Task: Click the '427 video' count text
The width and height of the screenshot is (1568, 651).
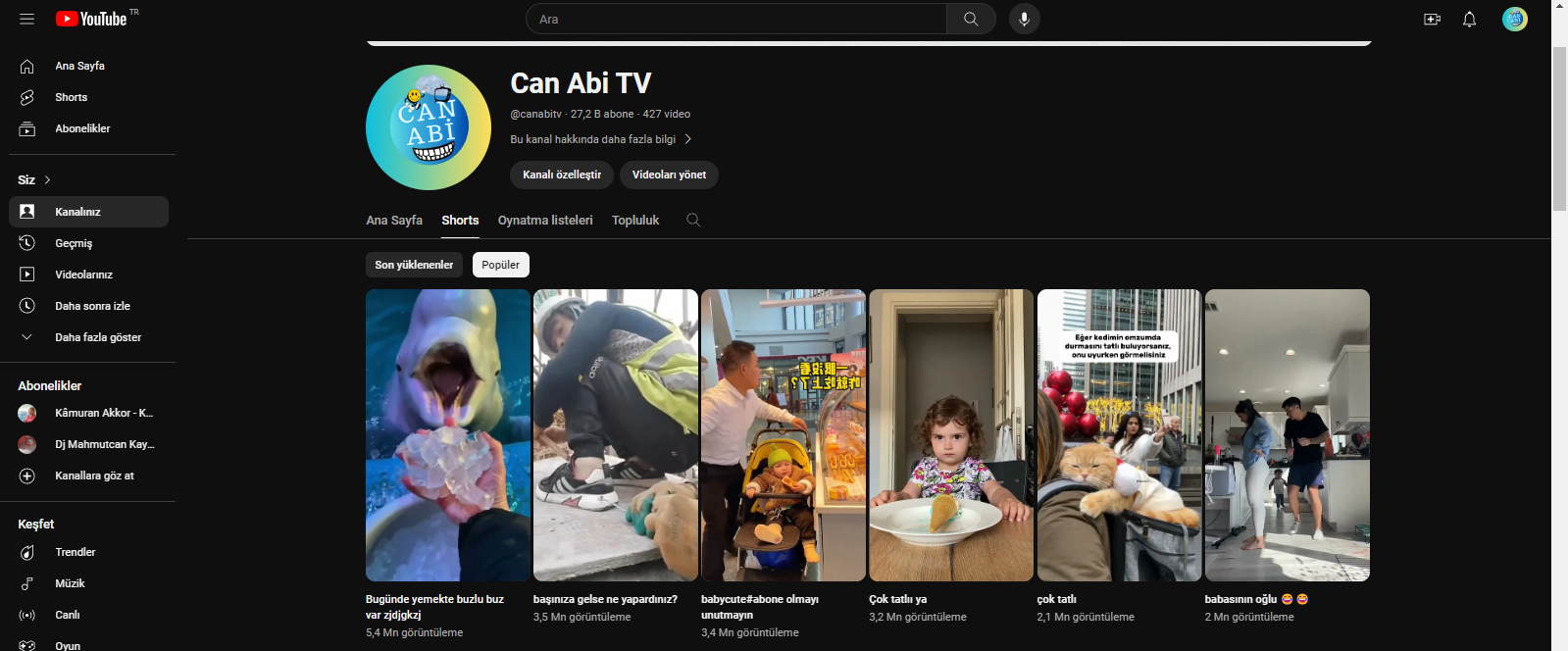Action: pos(667,114)
